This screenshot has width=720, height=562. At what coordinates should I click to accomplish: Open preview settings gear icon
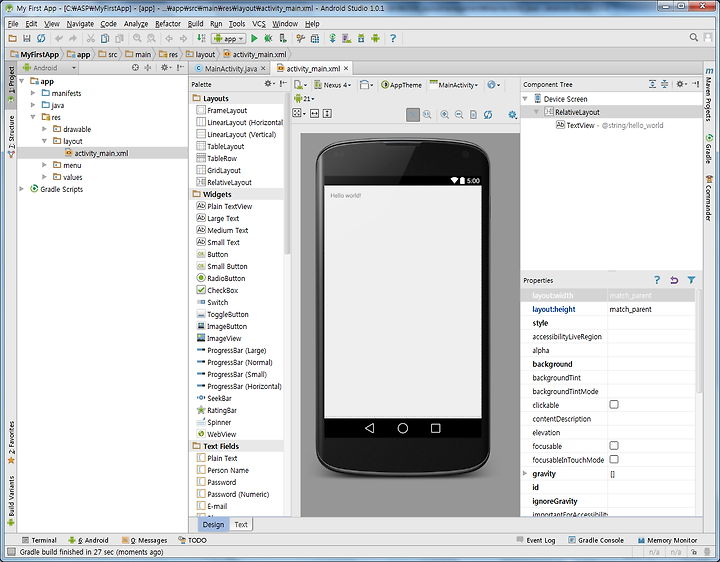click(512, 114)
